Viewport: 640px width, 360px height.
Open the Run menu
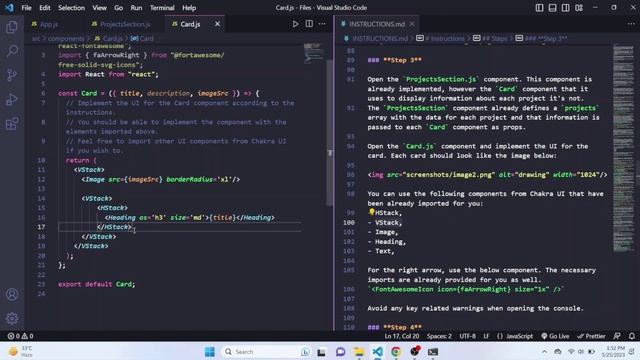point(136,8)
